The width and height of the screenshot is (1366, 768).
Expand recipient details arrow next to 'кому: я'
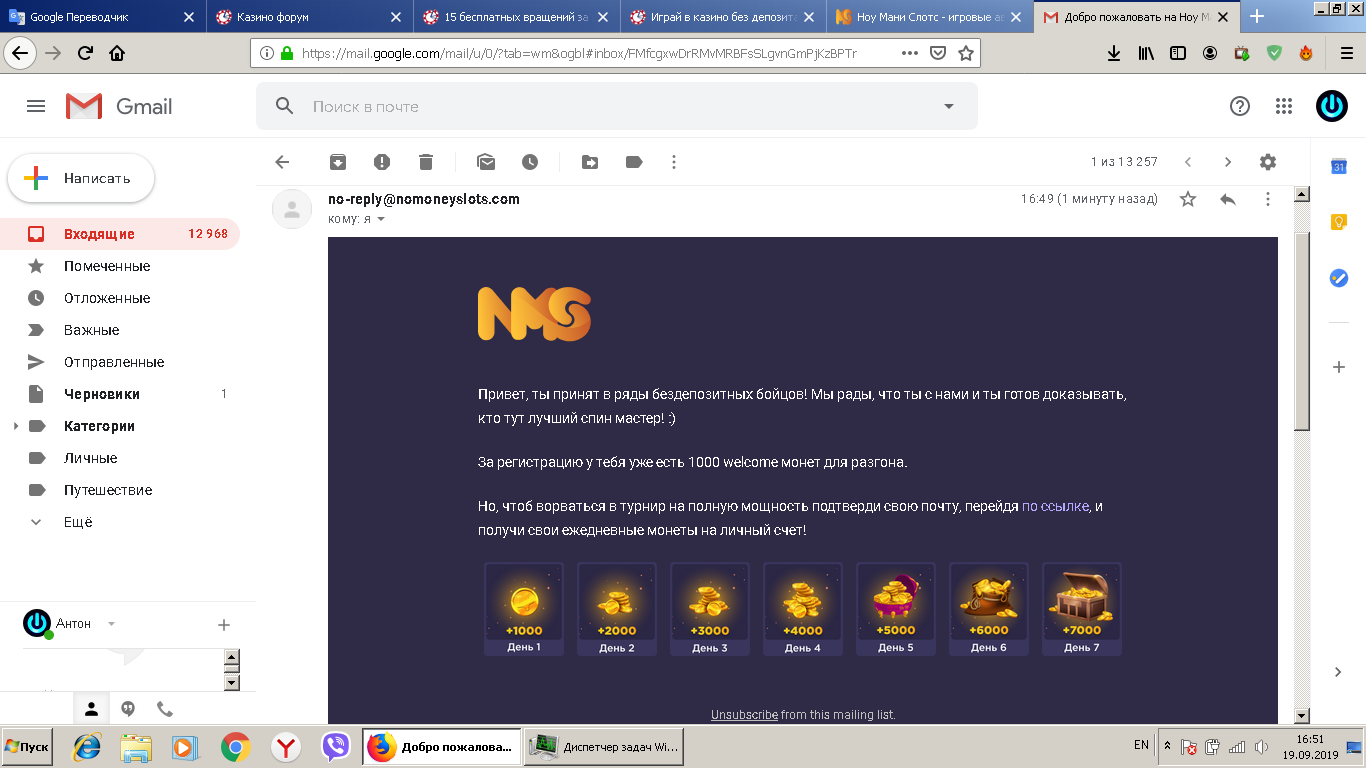(x=381, y=219)
